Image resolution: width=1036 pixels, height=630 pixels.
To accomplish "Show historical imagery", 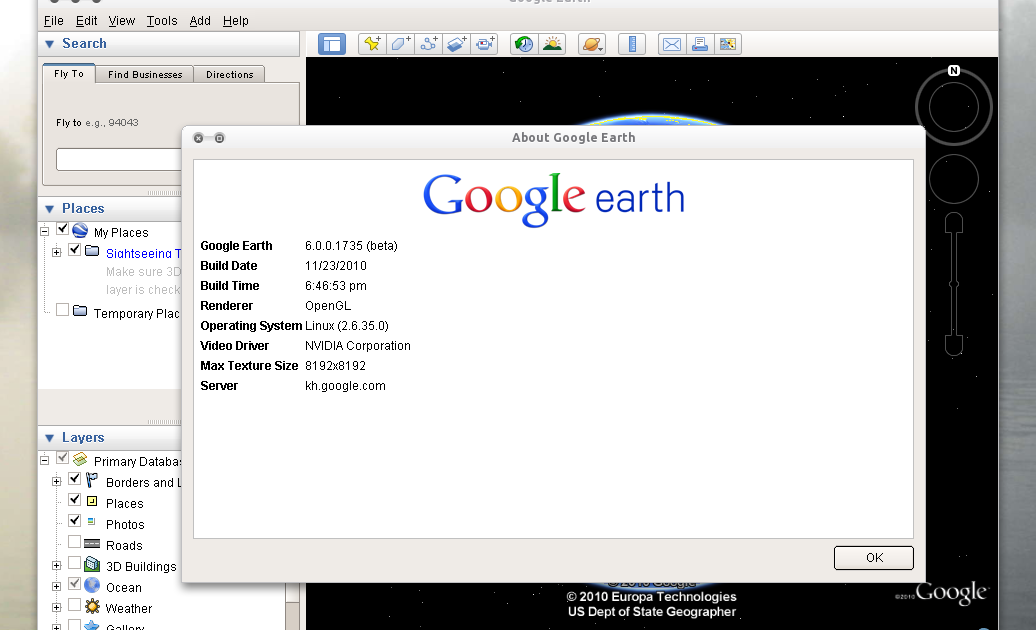I will (x=523, y=43).
